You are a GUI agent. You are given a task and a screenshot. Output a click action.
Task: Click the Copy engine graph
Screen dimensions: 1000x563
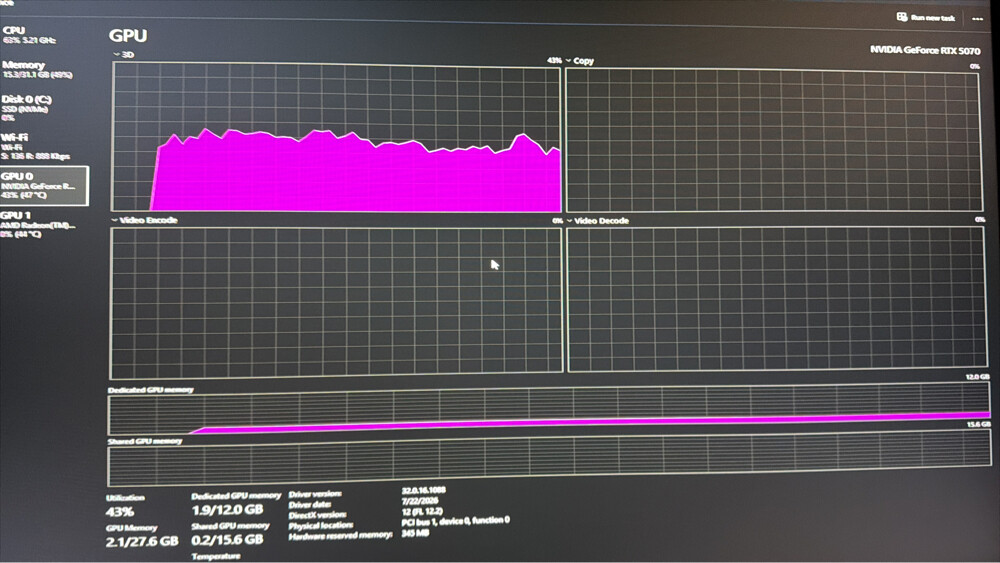pos(774,140)
